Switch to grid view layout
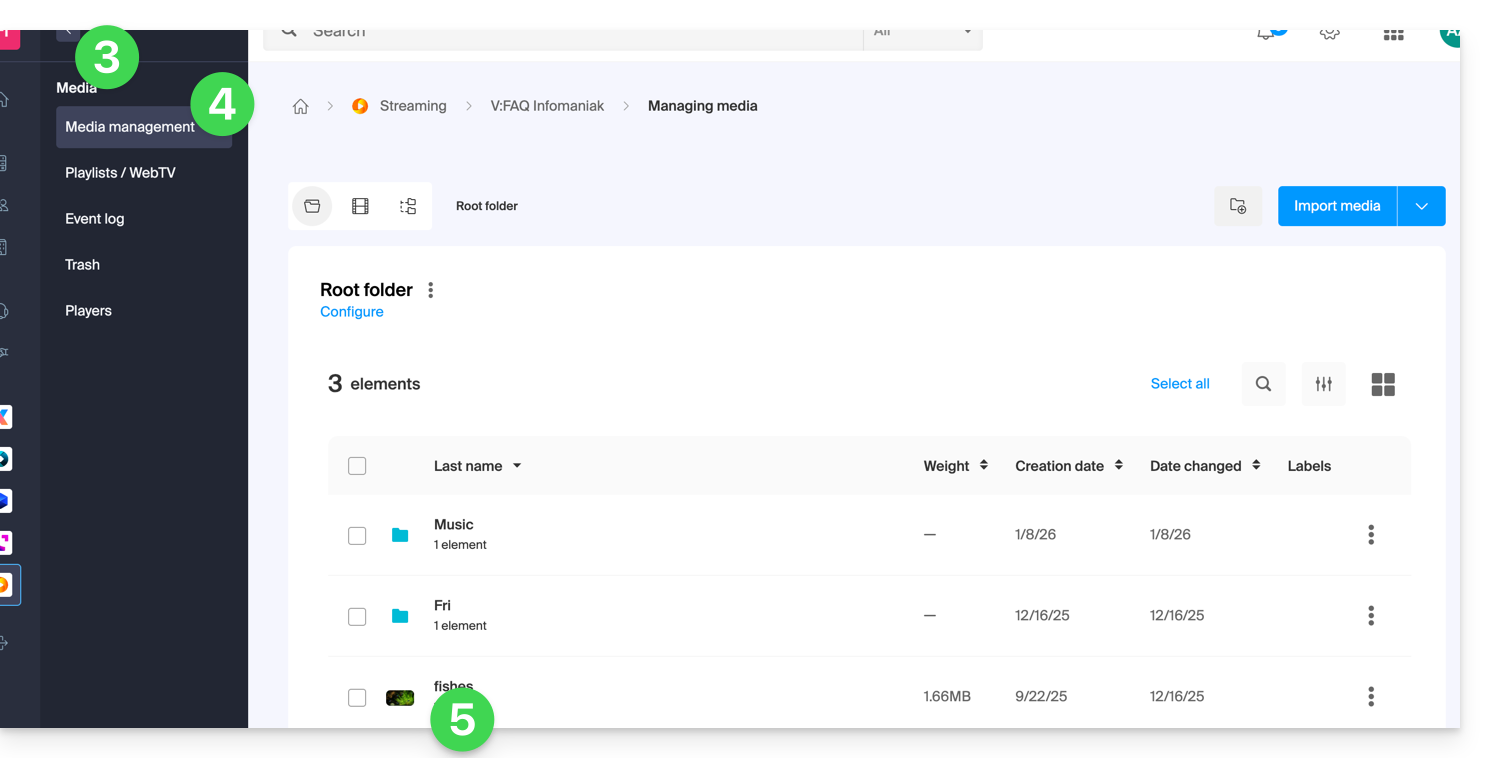The width and height of the screenshot is (1490, 758). [1383, 384]
